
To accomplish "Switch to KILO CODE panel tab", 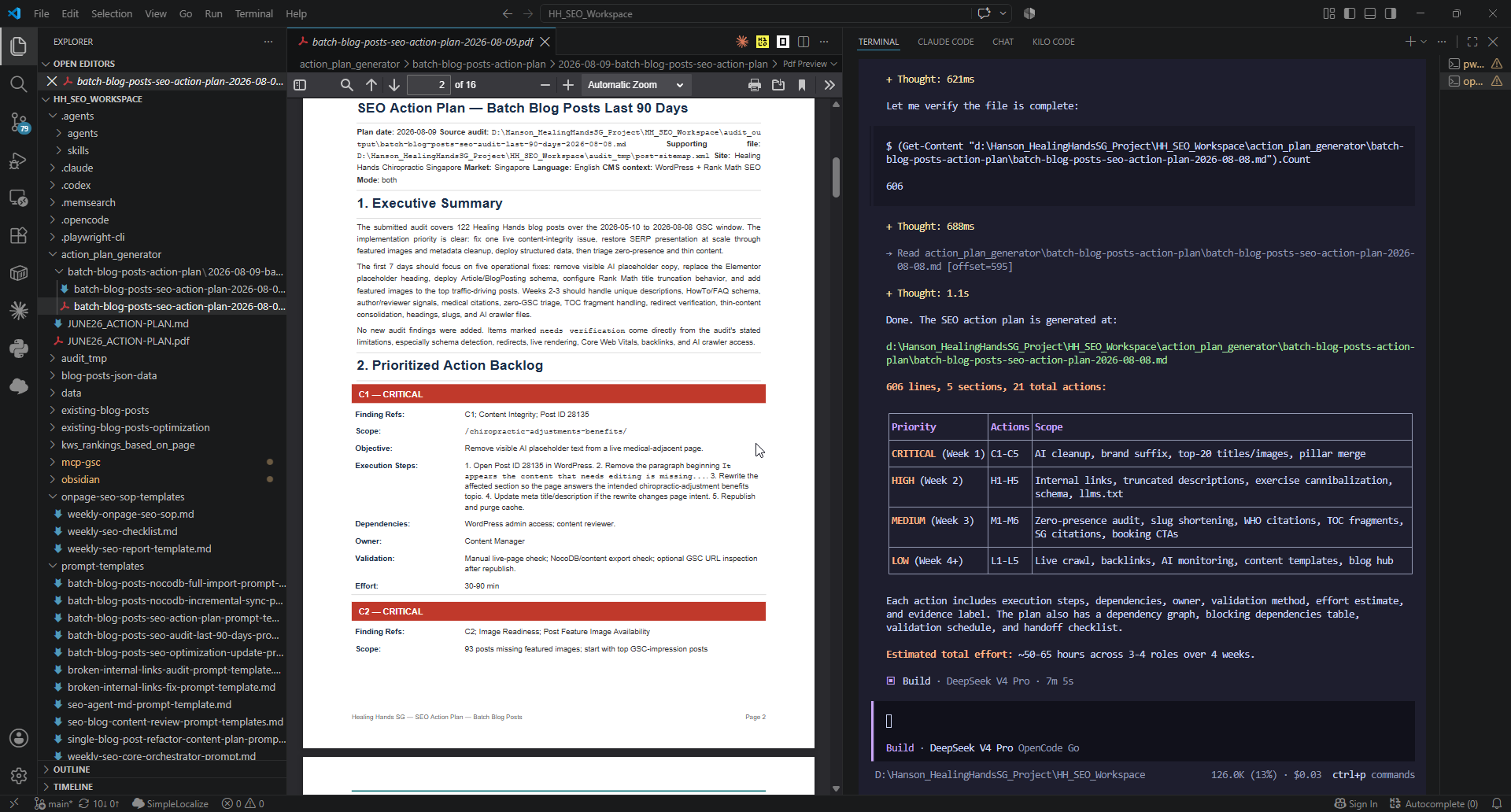I will [1053, 42].
